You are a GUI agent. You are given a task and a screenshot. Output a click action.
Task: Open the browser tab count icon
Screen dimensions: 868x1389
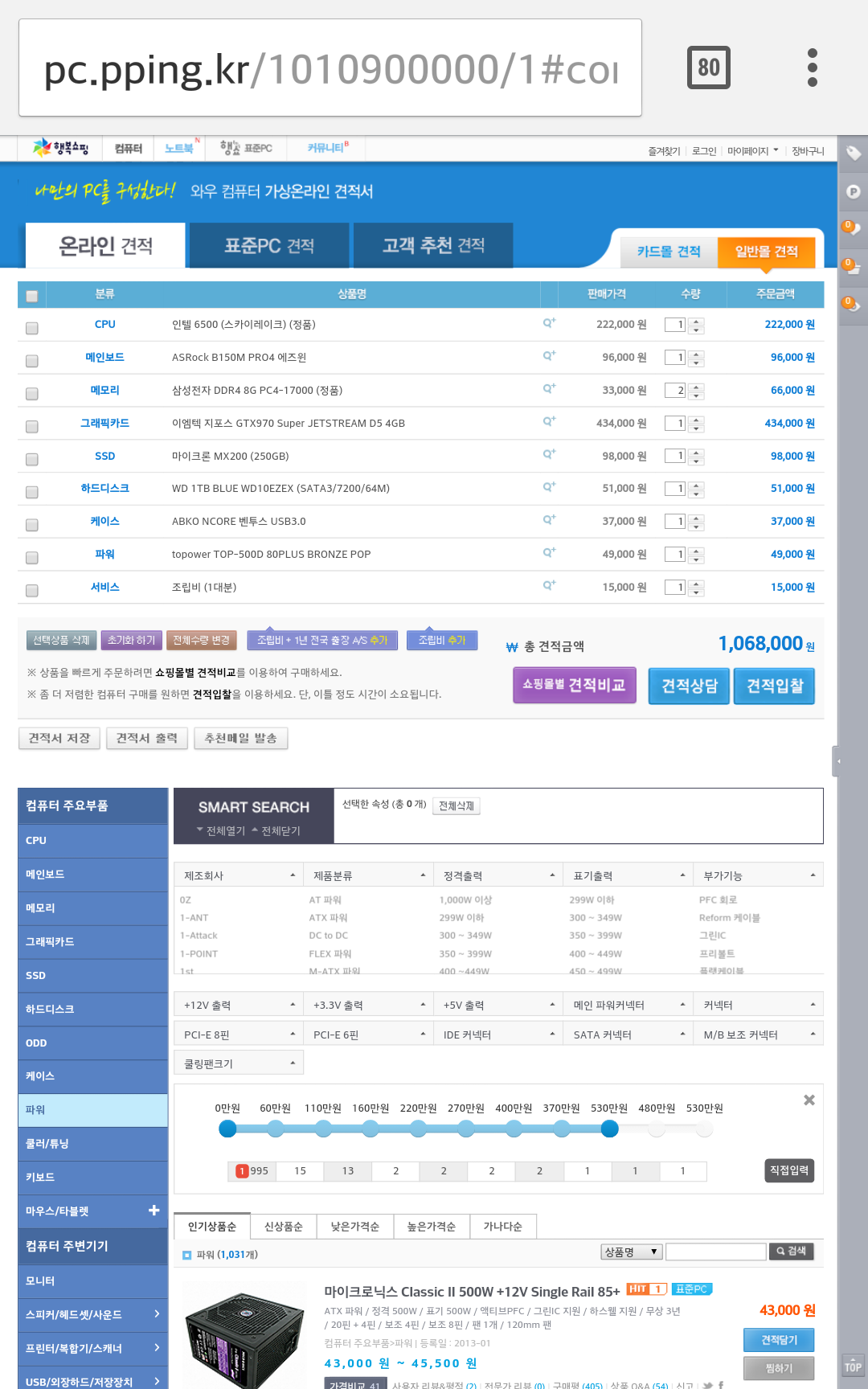click(708, 68)
